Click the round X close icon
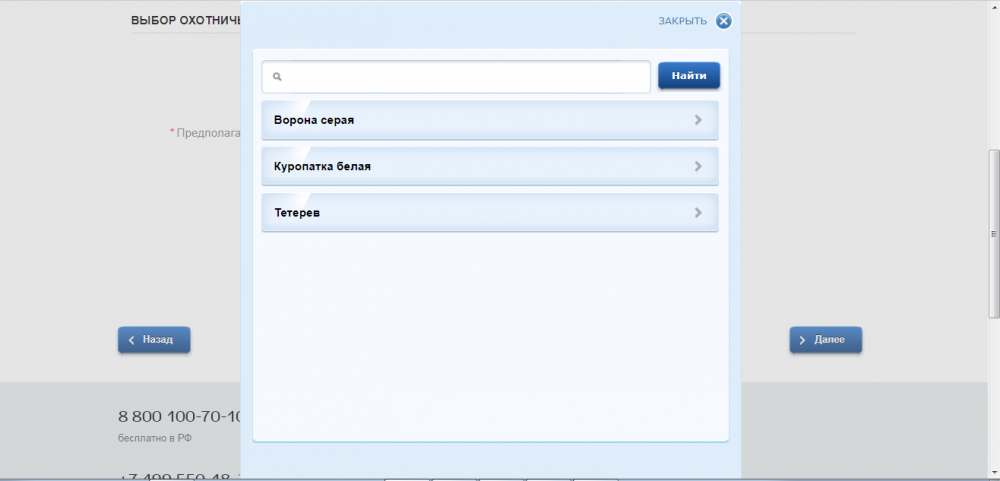The image size is (1000, 481). tap(723, 21)
